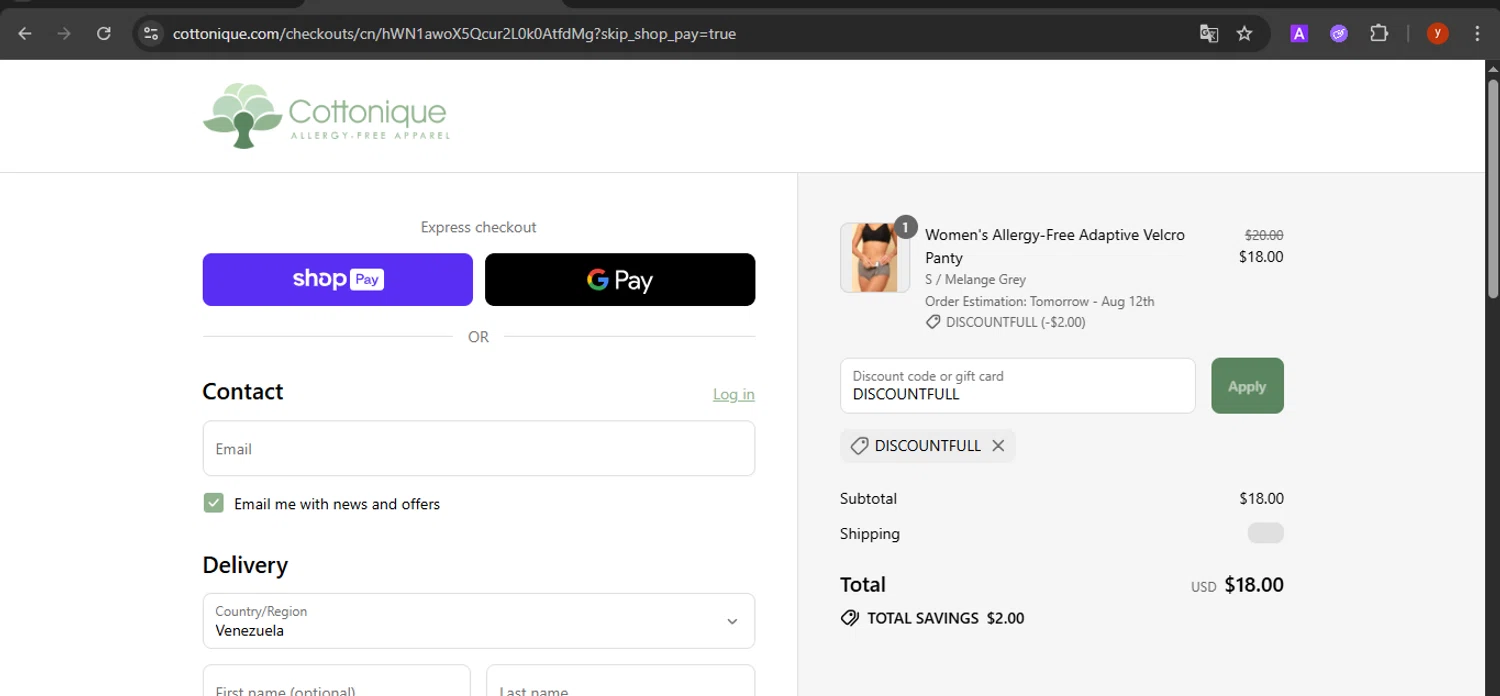Open site information icon in address bar

point(151,34)
